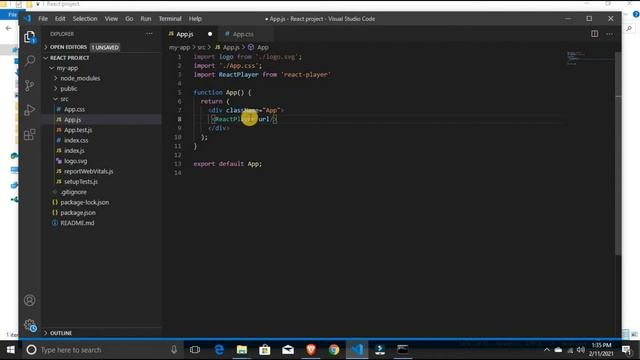
Task: Show hidden system tray icons
Action: click(x=547, y=350)
